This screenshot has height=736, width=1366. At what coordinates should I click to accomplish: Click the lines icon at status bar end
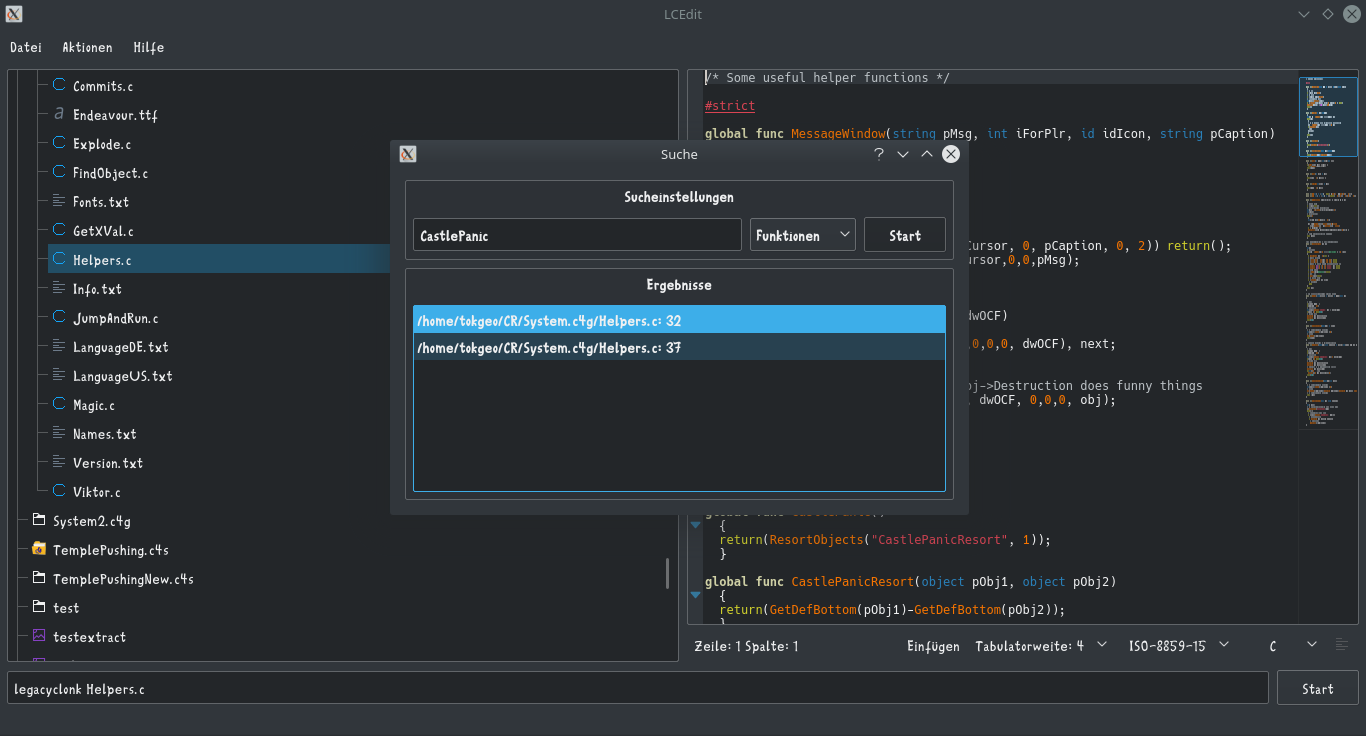[1342, 645]
